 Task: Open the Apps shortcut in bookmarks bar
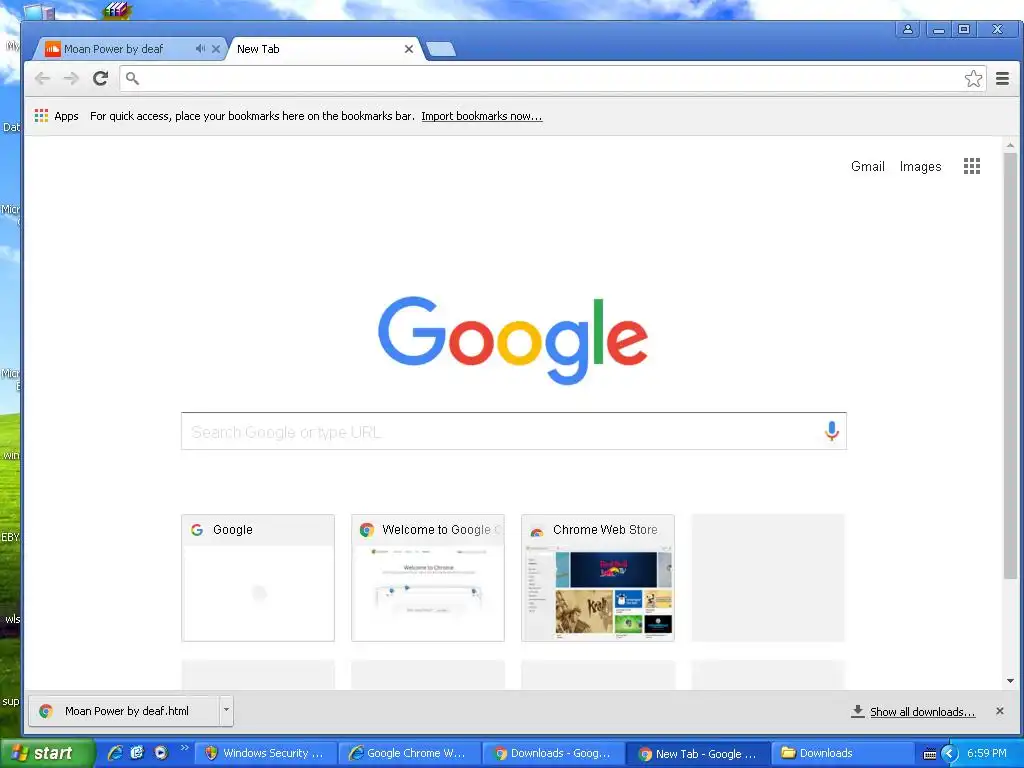(56, 116)
